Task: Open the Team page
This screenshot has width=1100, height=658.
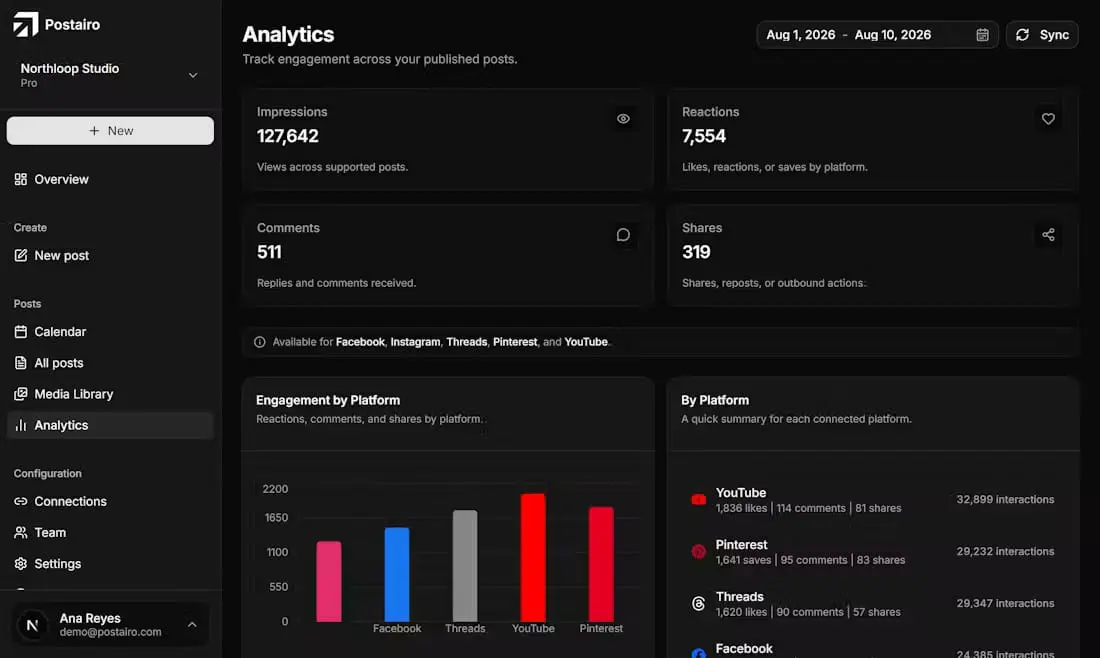Action: [110, 532]
